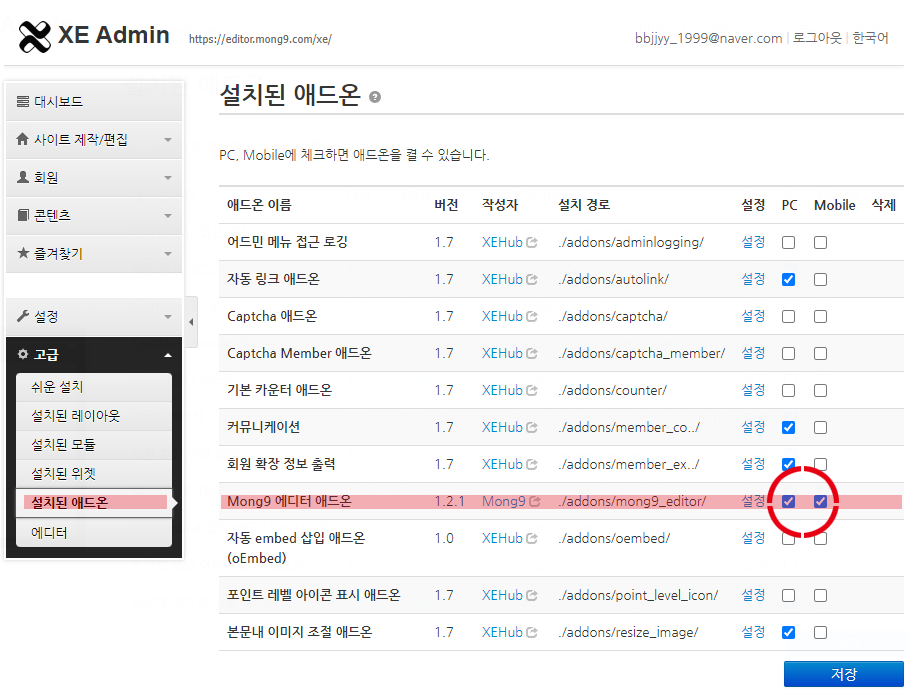Click external link icon next to Mong9 author
This screenshot has height=693, width=910.
pos(534,501)
